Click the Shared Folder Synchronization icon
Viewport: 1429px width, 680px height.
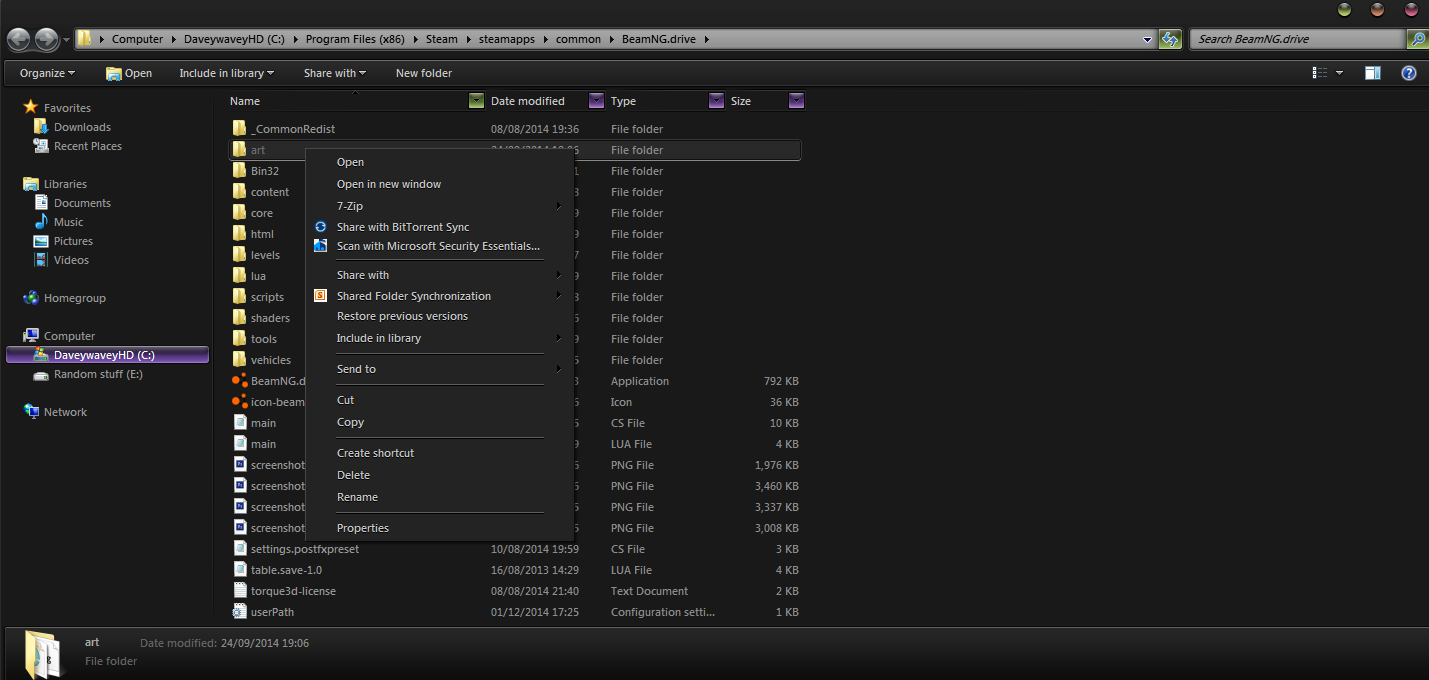pos(321,296)
